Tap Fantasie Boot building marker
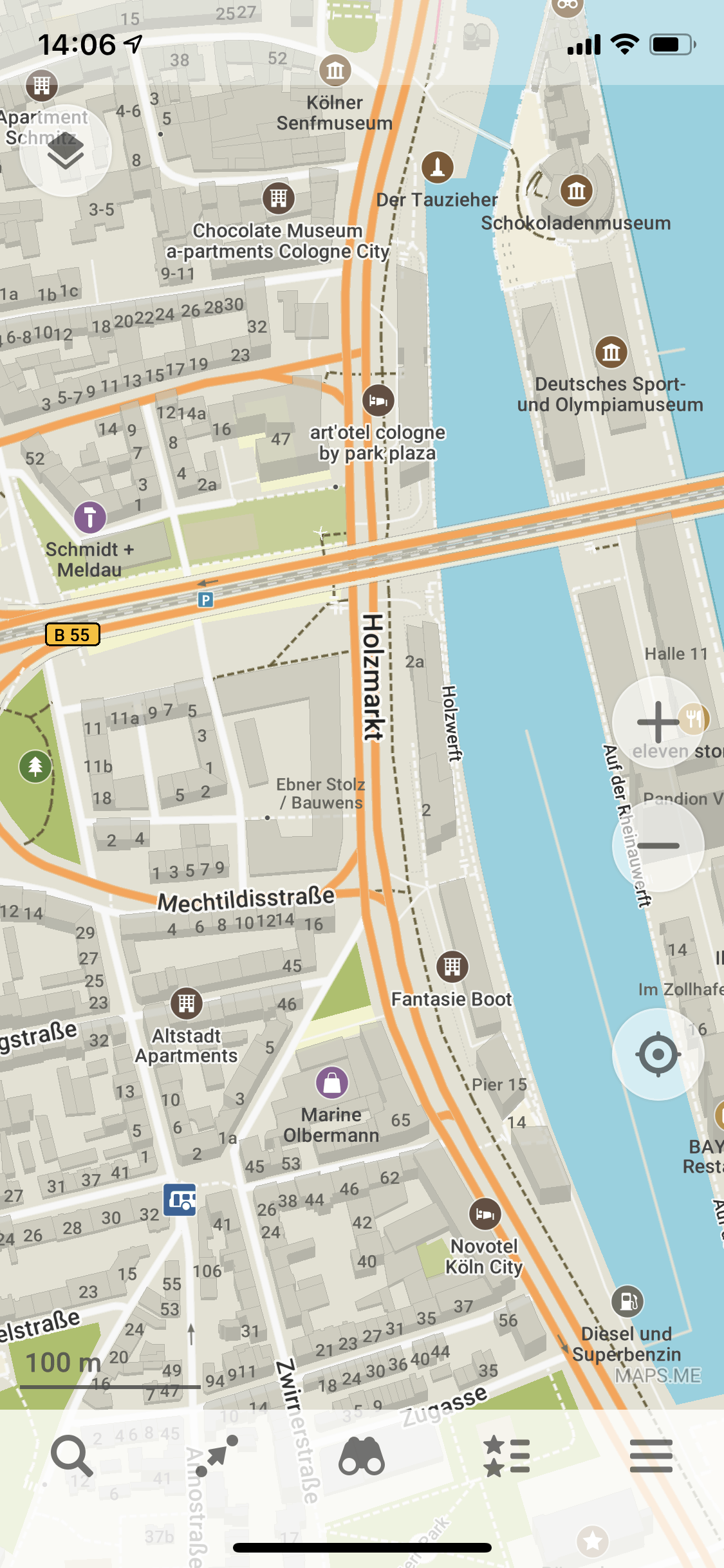724x1568 pixels. (x=452, y=967)
